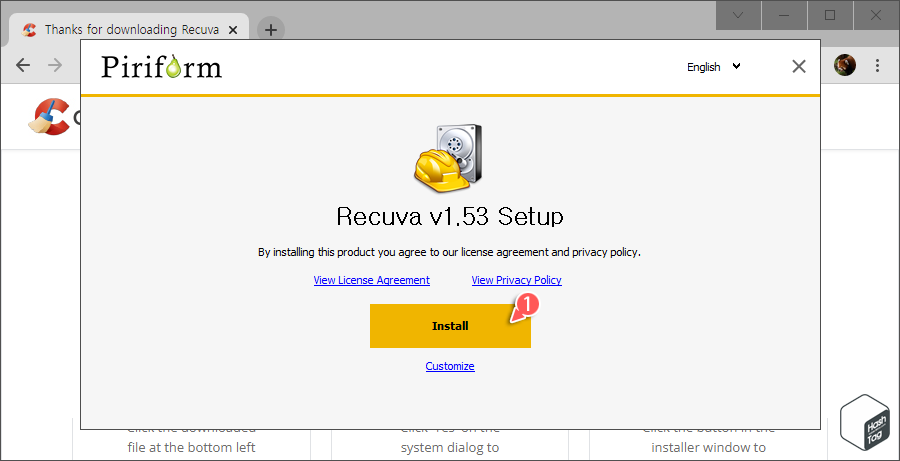This screenshot has height=461, width=900.
Task: Click the yellow Install button
Action: [450, 326]
